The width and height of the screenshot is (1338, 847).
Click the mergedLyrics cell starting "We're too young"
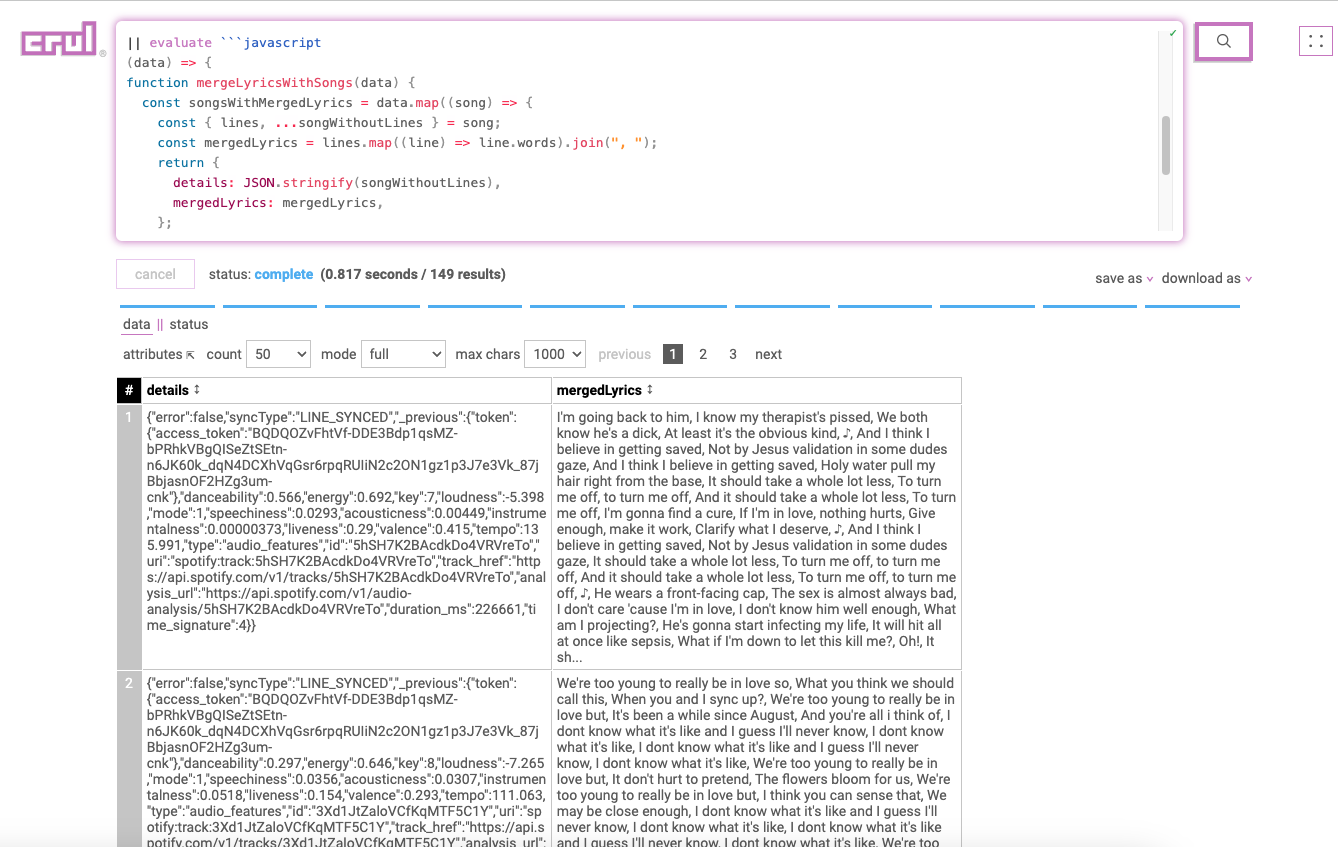click(757, 758)
